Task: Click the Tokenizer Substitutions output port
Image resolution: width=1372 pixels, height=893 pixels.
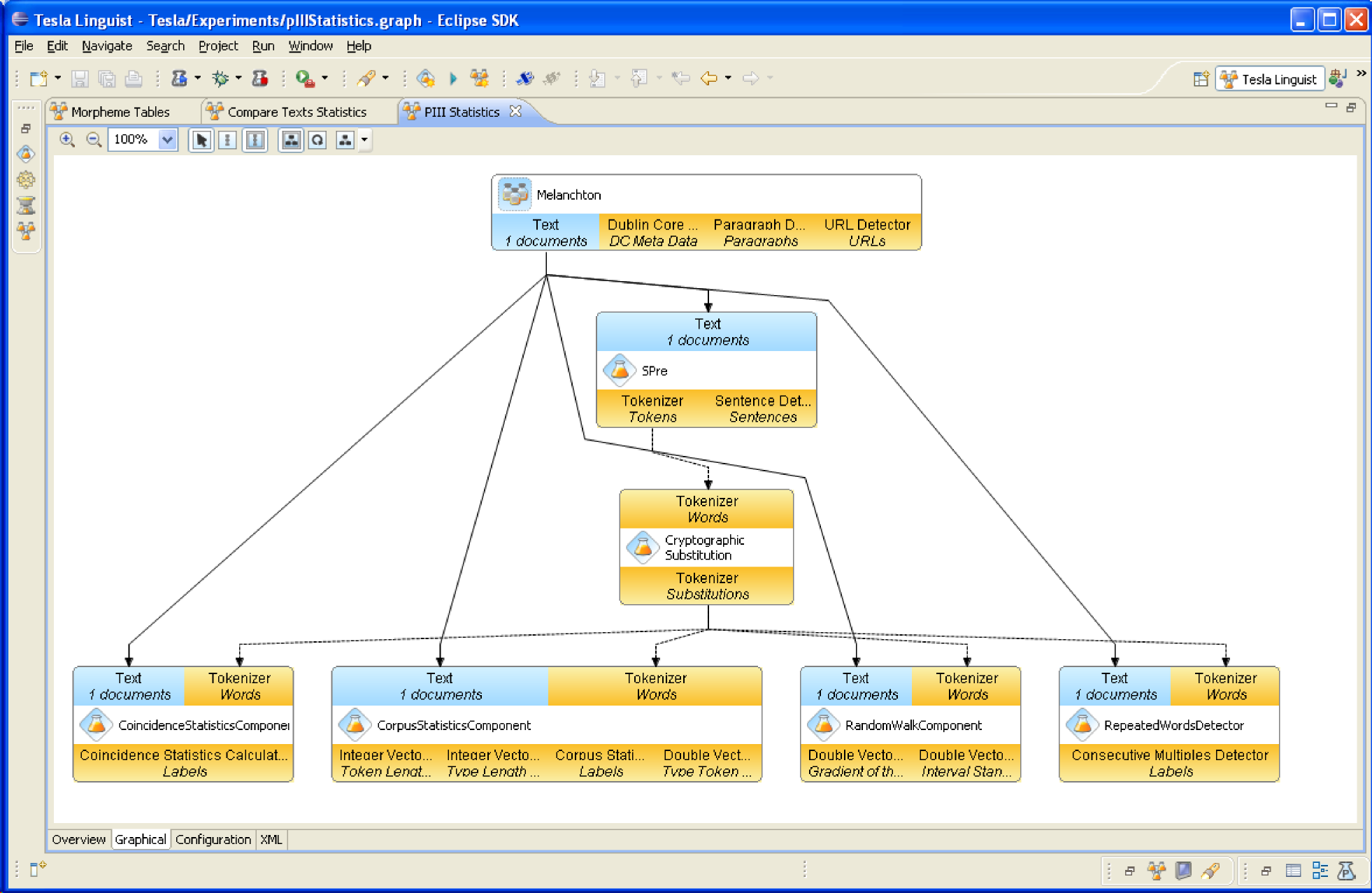Action: [x=706, y=586]
